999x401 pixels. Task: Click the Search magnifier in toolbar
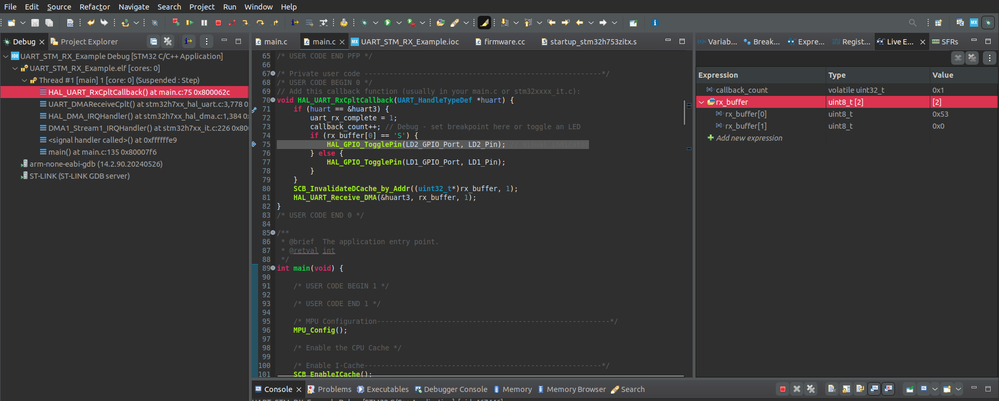(x=912, y=22)
